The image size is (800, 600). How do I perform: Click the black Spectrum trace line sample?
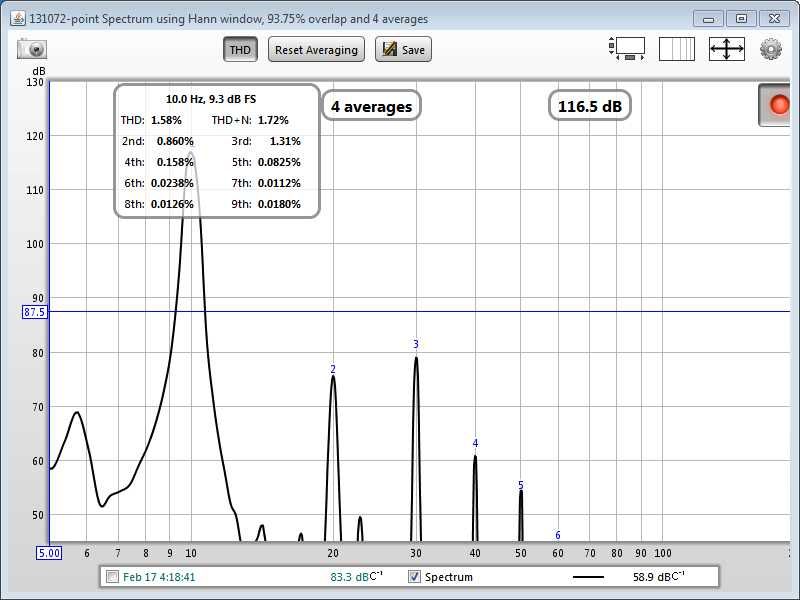pyautogui.click(x=588, y=577)
